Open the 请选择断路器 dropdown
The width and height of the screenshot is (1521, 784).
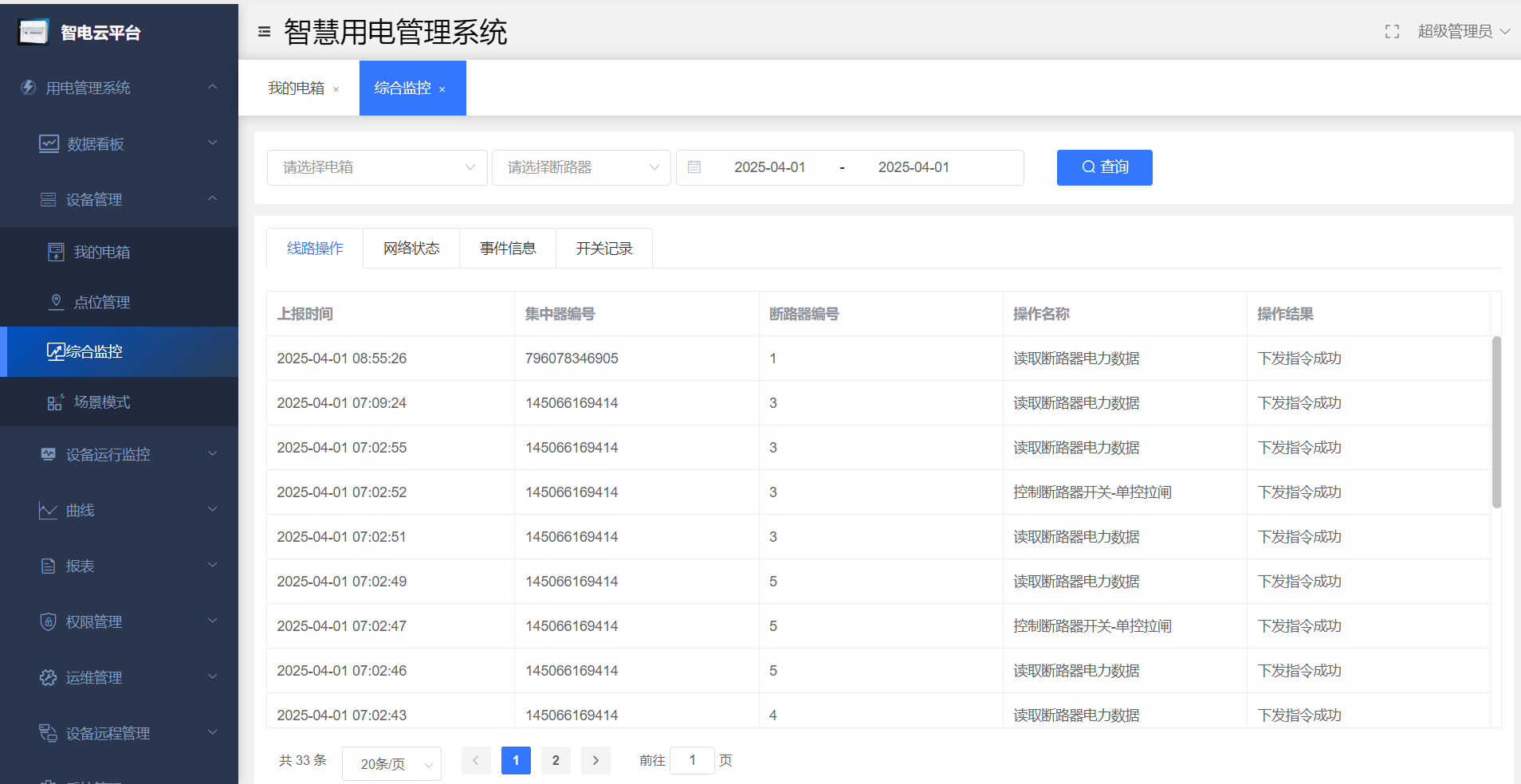point(581,167)
